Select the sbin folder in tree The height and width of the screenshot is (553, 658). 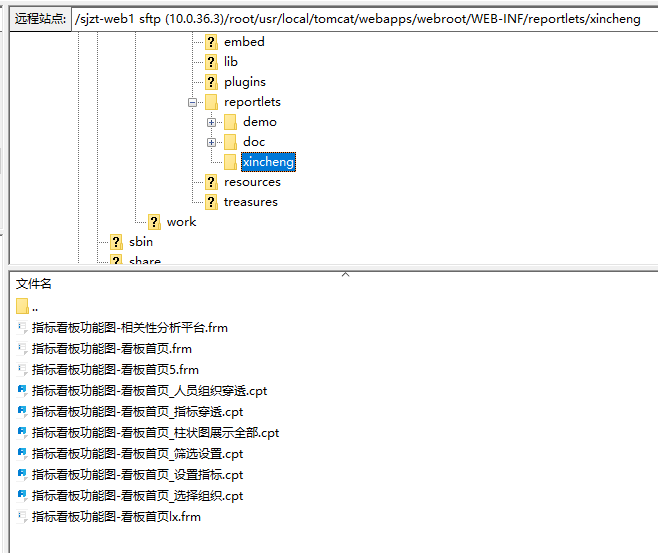pyautogui.click(x=141, y=242)
